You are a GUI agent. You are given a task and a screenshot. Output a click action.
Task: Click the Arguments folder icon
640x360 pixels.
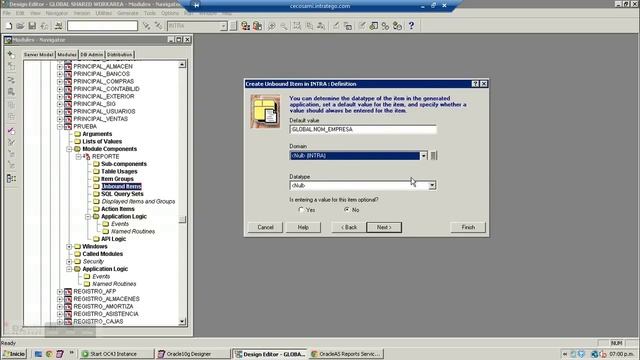pos(78,134)
